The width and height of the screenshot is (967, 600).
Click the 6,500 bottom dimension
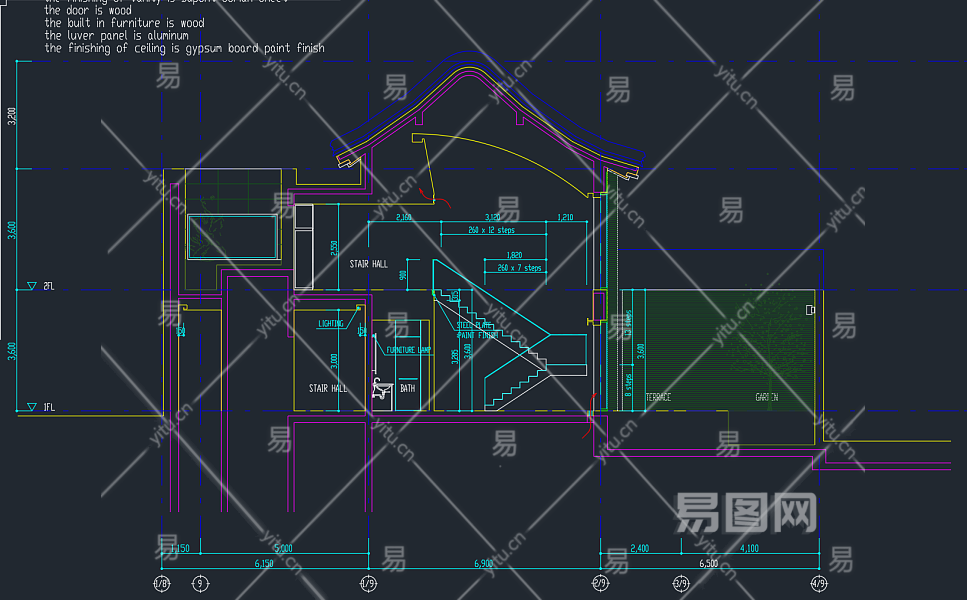[709, 563]
